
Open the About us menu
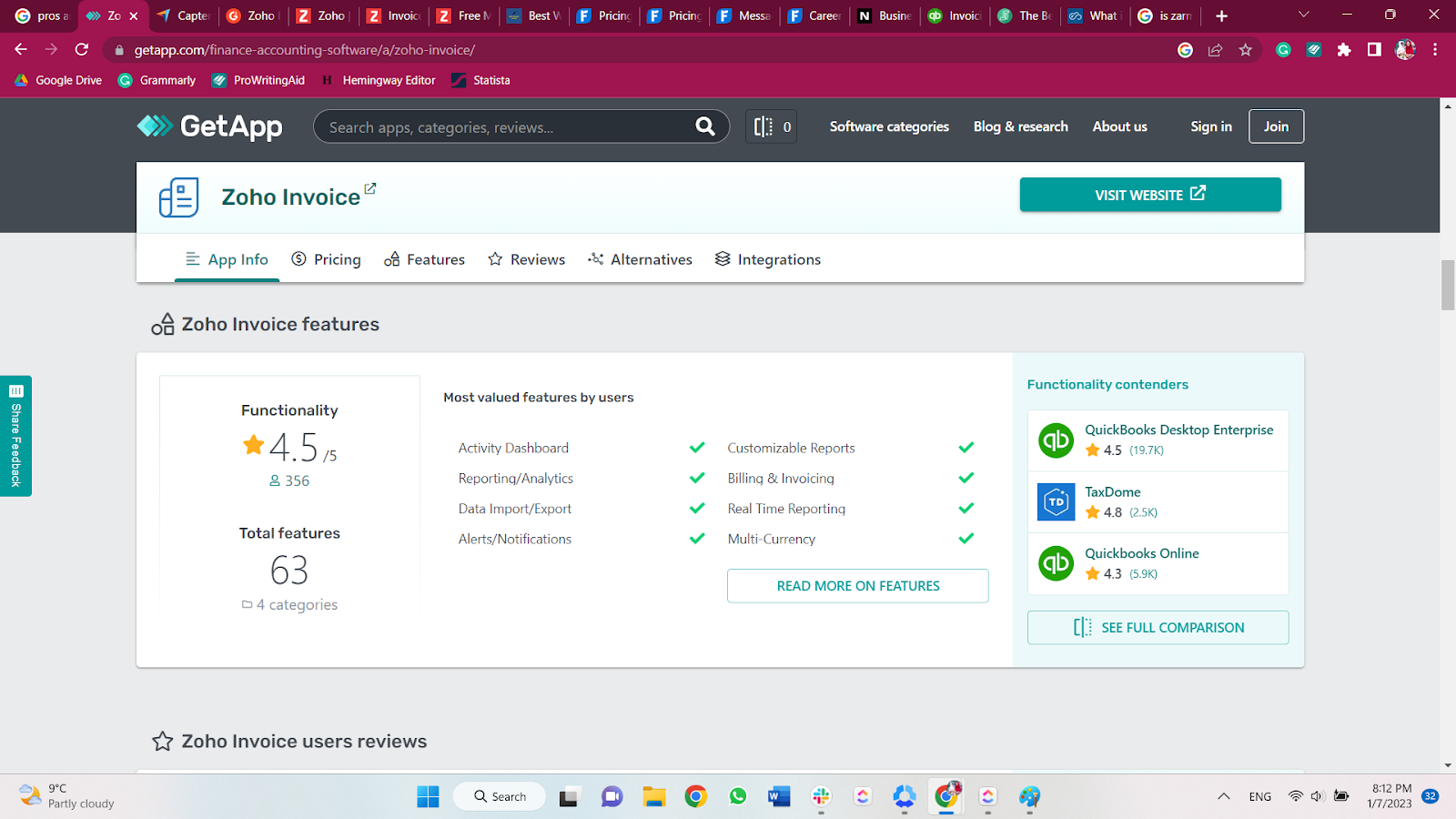[x=1120, y=126]
